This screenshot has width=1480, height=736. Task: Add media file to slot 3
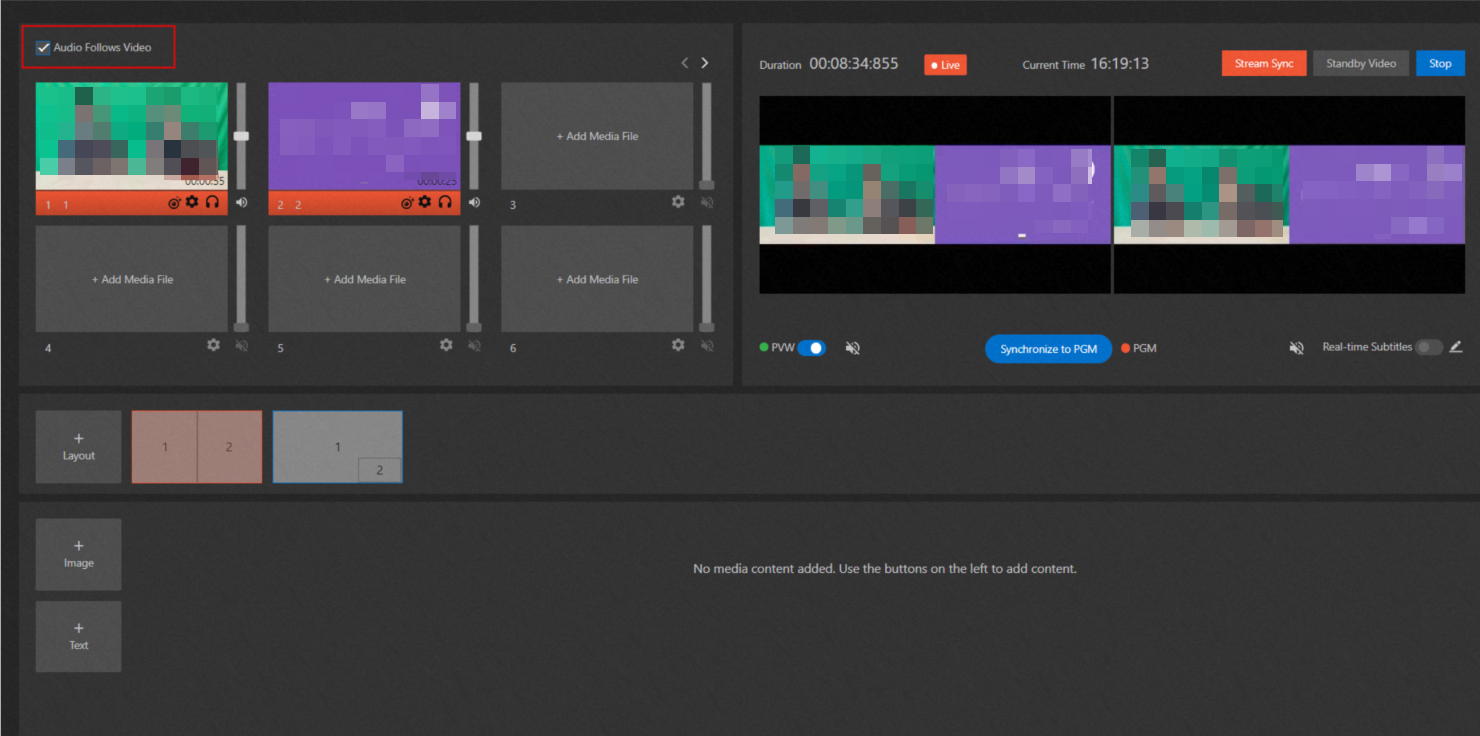[x=597, y=136]
